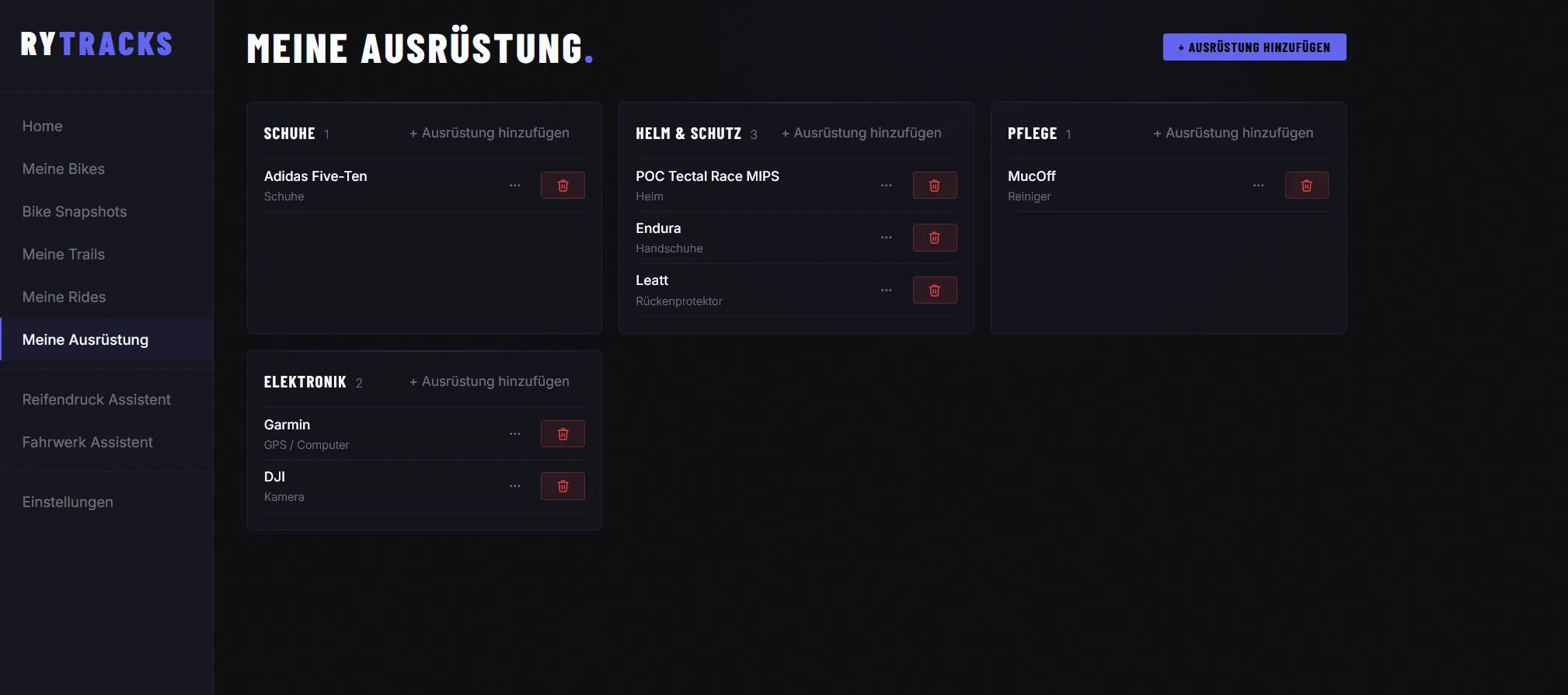1568x695 pixels.
Task: Show options menu for MucOff
Action: coord(1258,186)
